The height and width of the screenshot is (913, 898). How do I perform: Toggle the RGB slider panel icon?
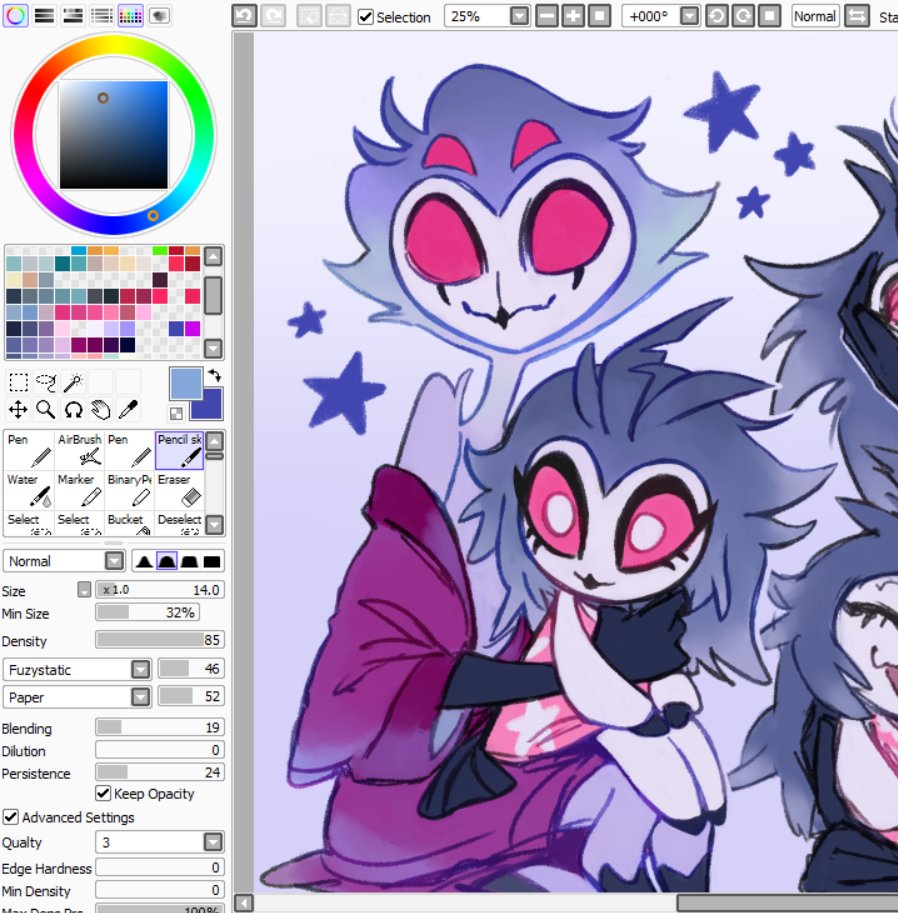pos(44,16)
